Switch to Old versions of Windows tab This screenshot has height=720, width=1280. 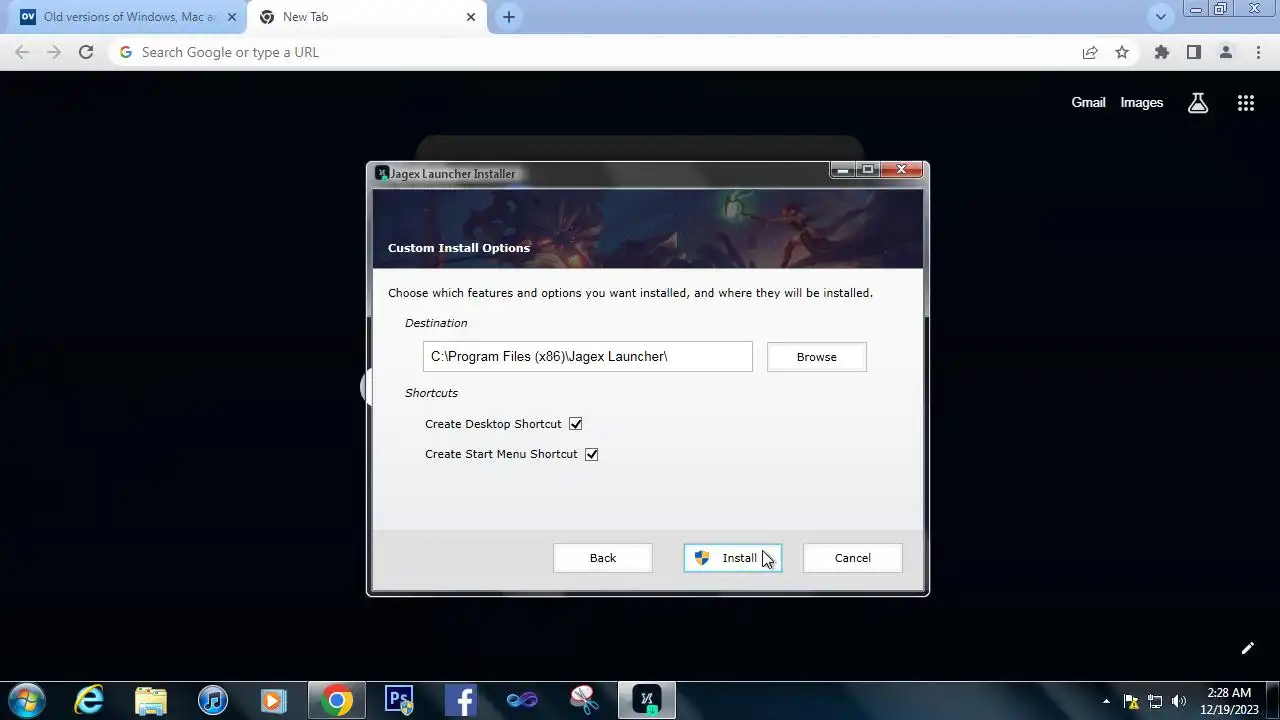[127, 17]
